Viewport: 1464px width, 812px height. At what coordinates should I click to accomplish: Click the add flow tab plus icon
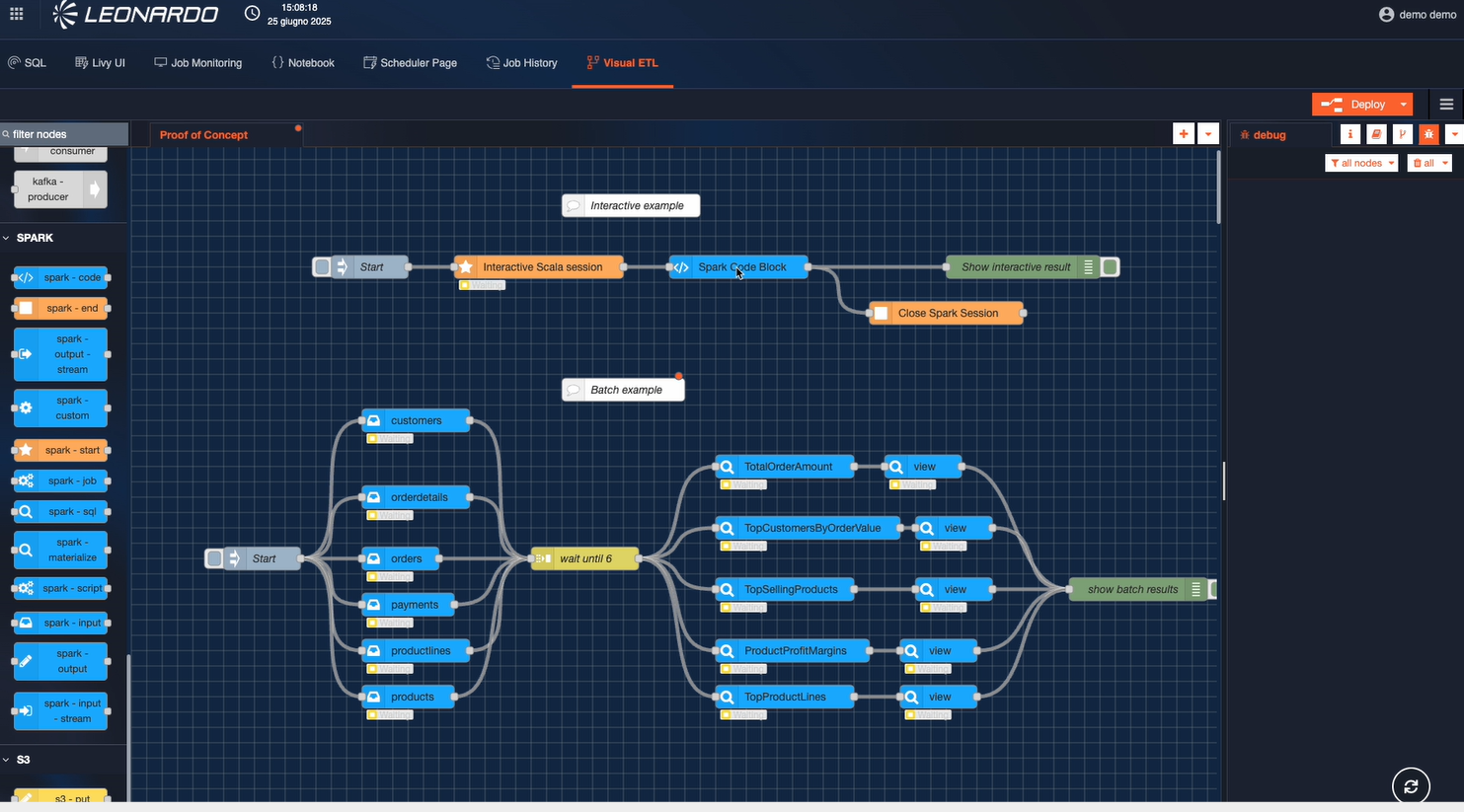[x=1183, y=134]
